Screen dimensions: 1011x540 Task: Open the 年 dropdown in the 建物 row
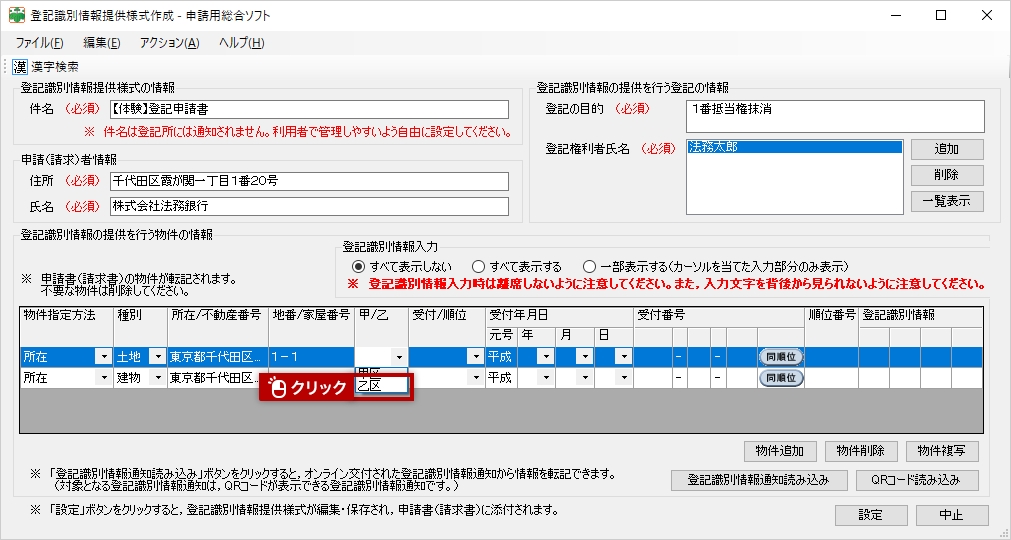click(x=546, y=378)
